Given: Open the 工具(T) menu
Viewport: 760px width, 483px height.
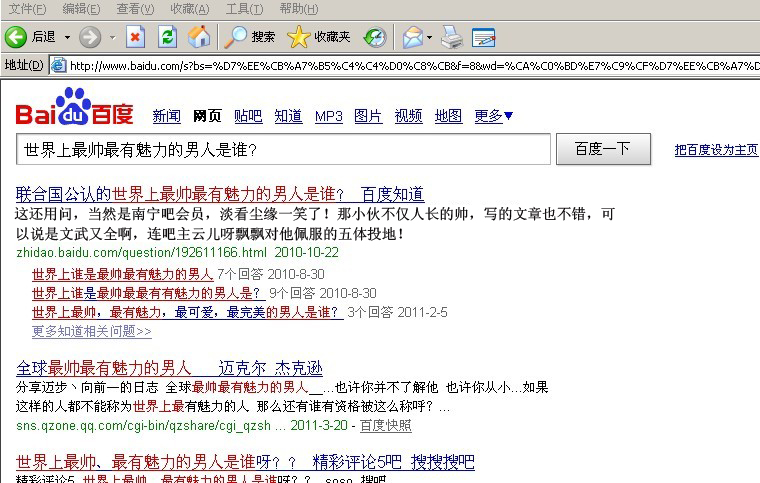Looking at the screenshot, I should coord(244,9).
